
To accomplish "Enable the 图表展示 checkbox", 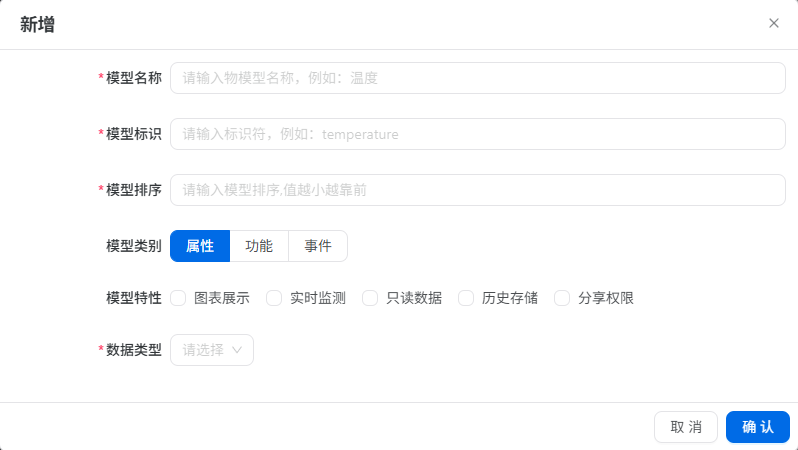I will tap(178, 298).
